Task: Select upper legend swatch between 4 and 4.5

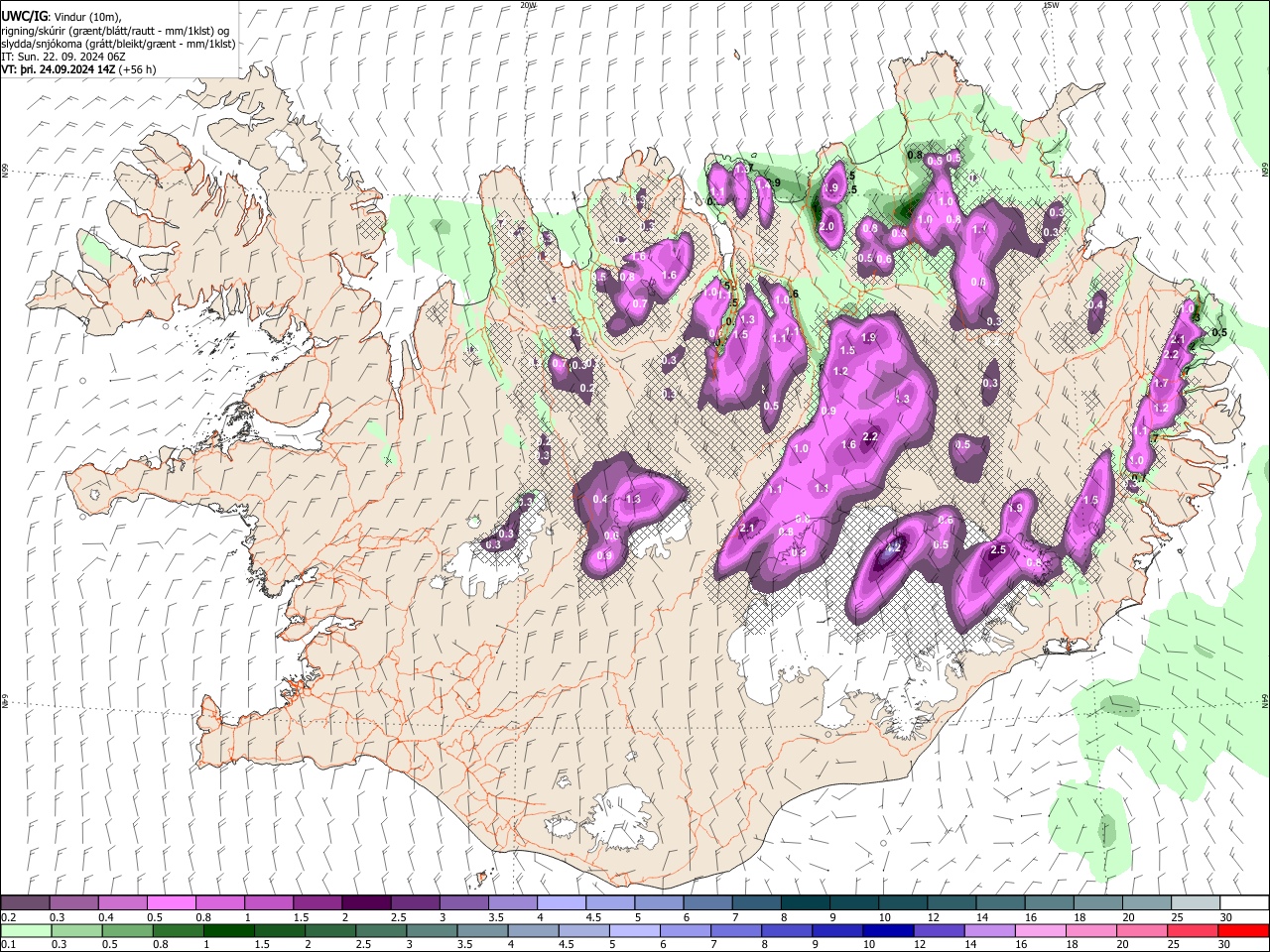Action: (x=560, y=903)
